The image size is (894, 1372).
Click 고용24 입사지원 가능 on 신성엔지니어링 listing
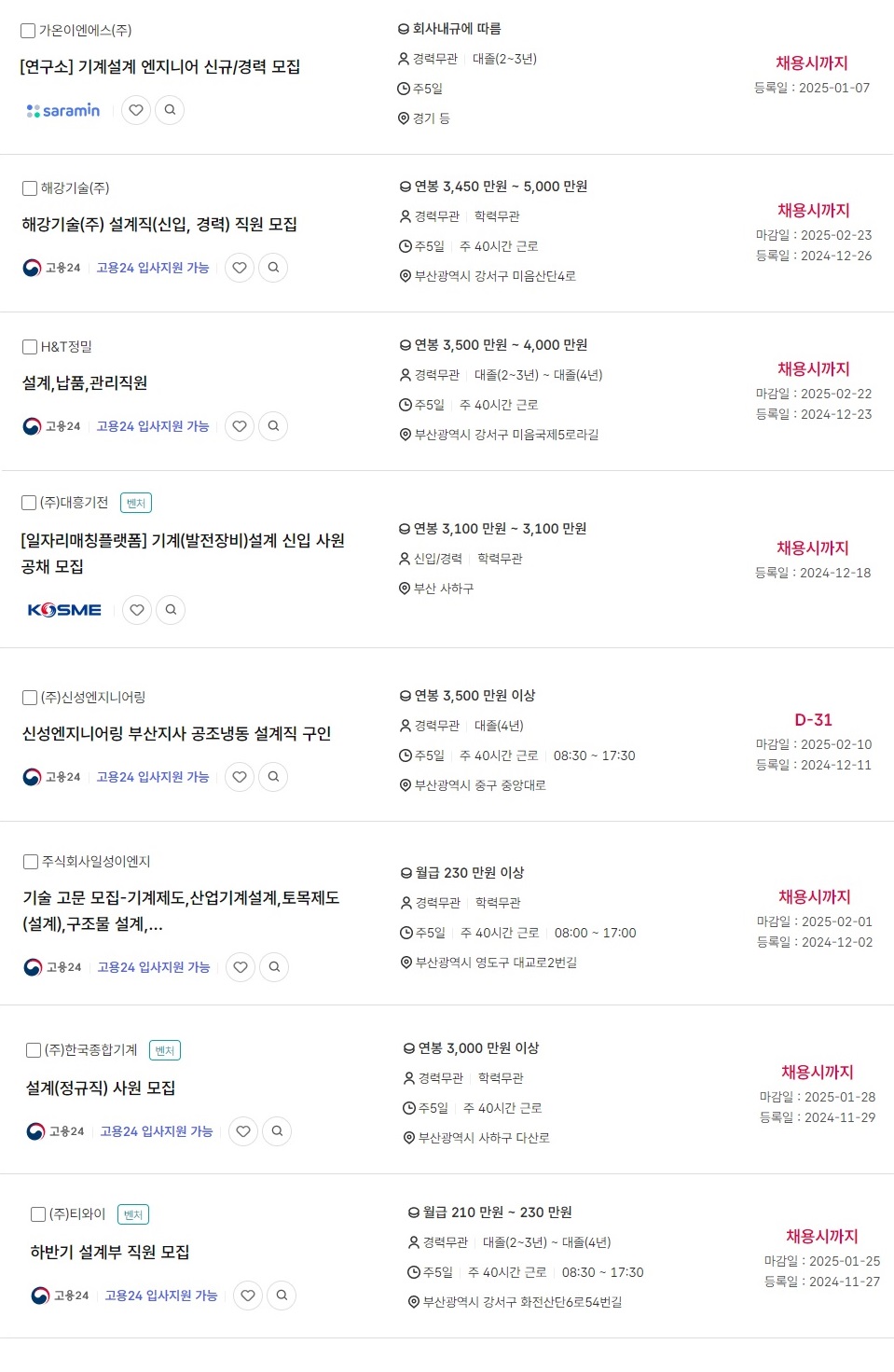(153, 777)
